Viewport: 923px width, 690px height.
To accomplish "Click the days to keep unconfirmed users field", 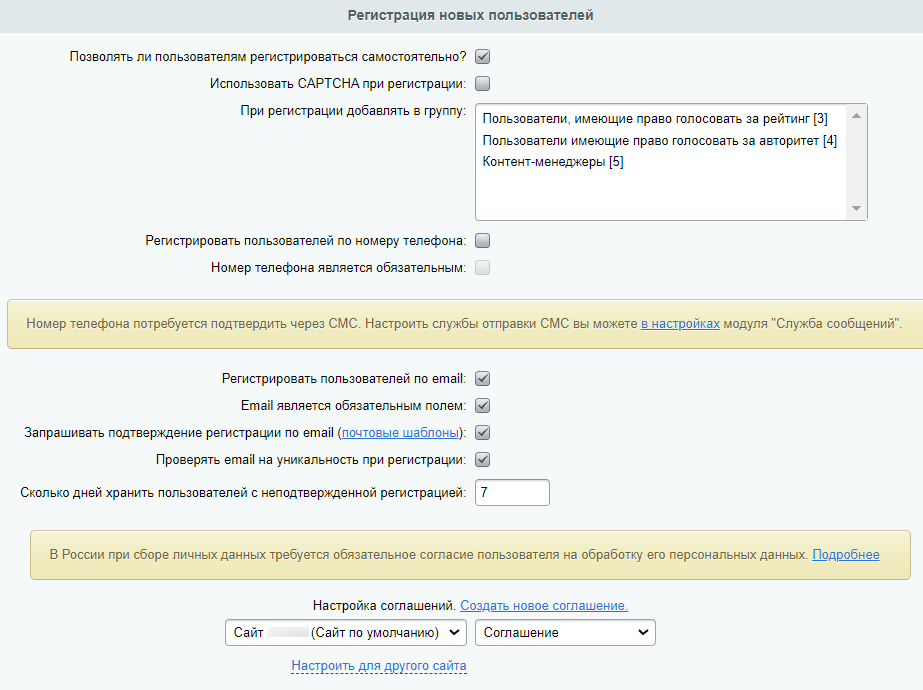I will tap(512, 493).
